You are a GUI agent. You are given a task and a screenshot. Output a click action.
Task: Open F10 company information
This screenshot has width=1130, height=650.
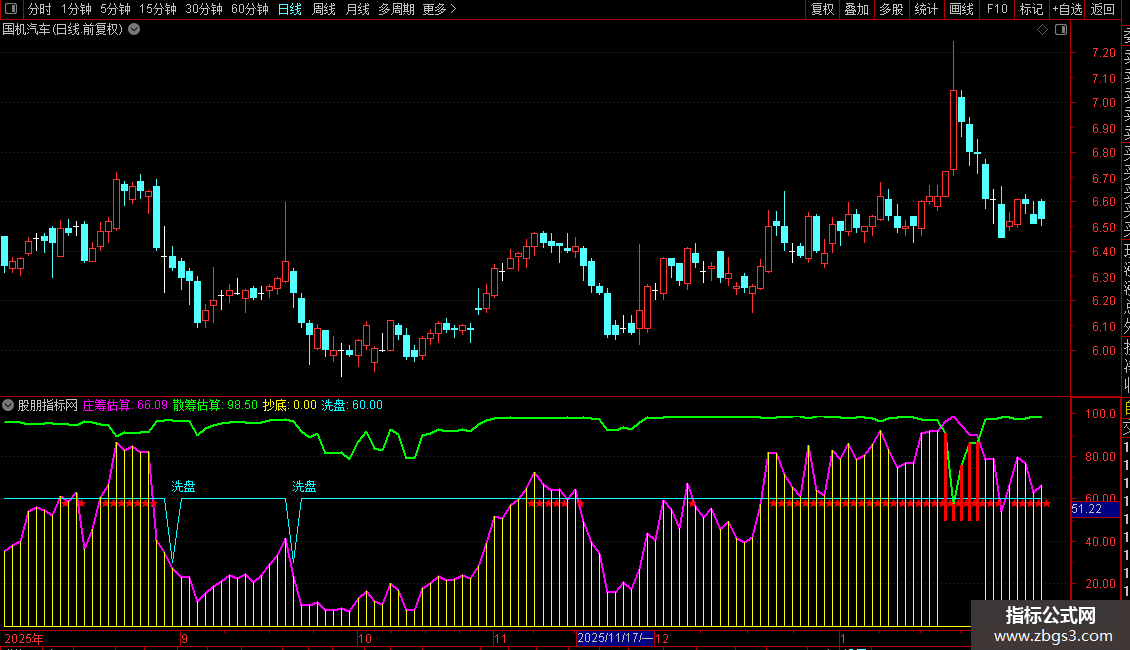997,10
